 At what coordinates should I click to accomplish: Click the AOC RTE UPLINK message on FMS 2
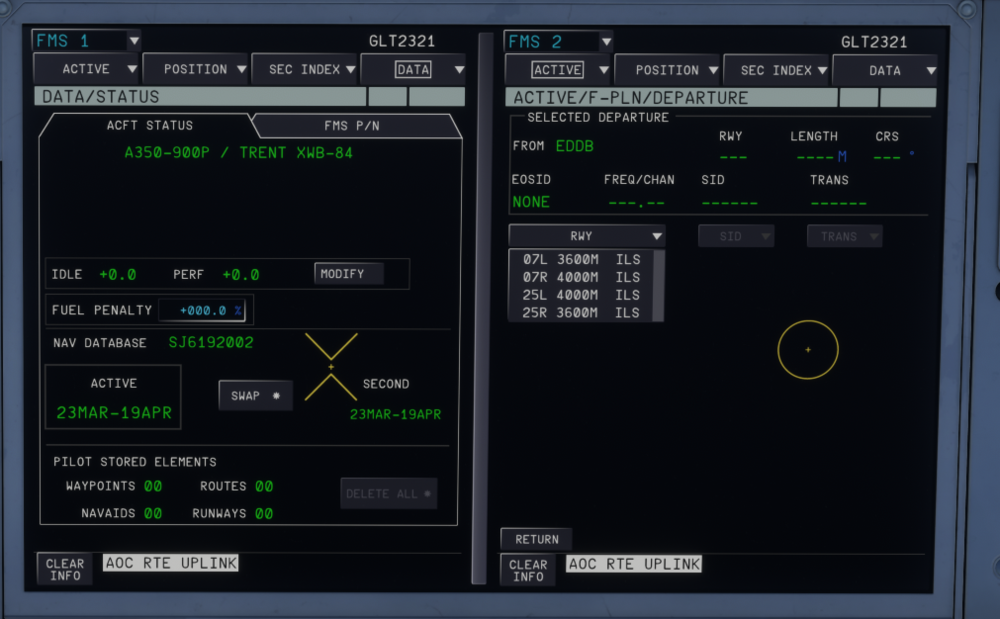(634, 564)
